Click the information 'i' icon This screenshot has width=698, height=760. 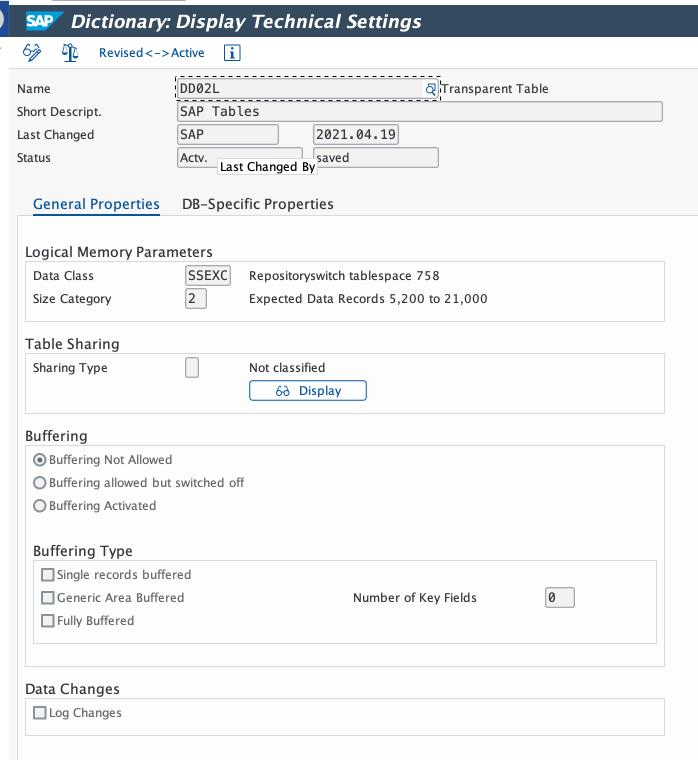(232, 52)
